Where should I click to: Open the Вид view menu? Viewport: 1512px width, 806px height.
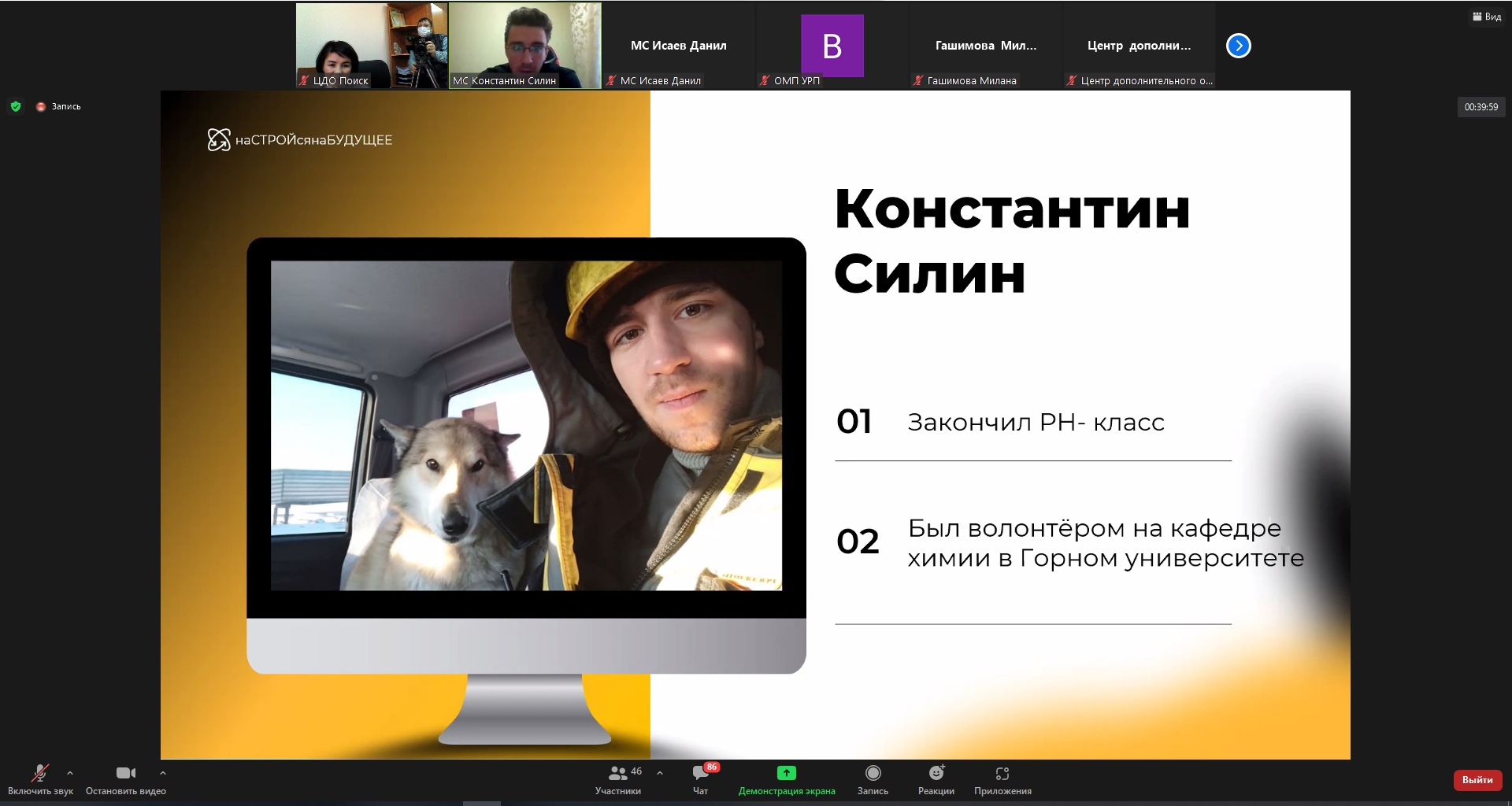[x=1487, y=17]
